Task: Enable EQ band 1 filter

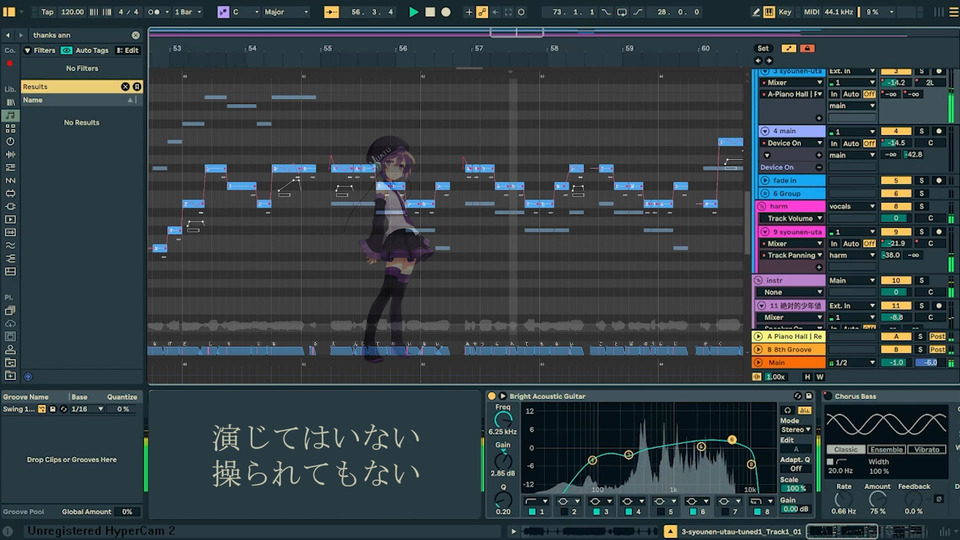Action: [531, 511]
